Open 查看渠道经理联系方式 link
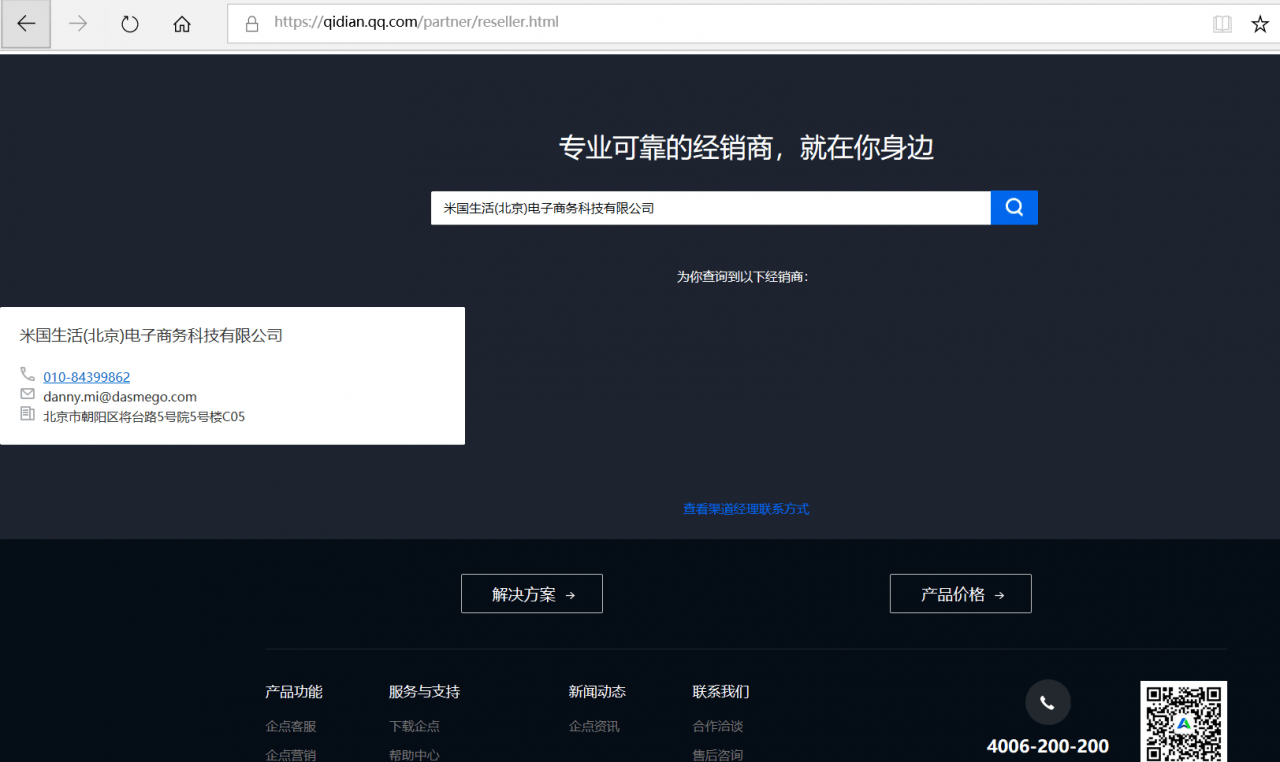 (x=746, y=508)
